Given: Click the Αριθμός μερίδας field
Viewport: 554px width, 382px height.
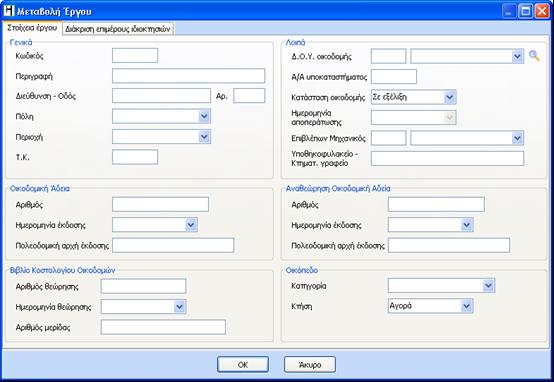Looking at the screenshot, I should [163, 327].
